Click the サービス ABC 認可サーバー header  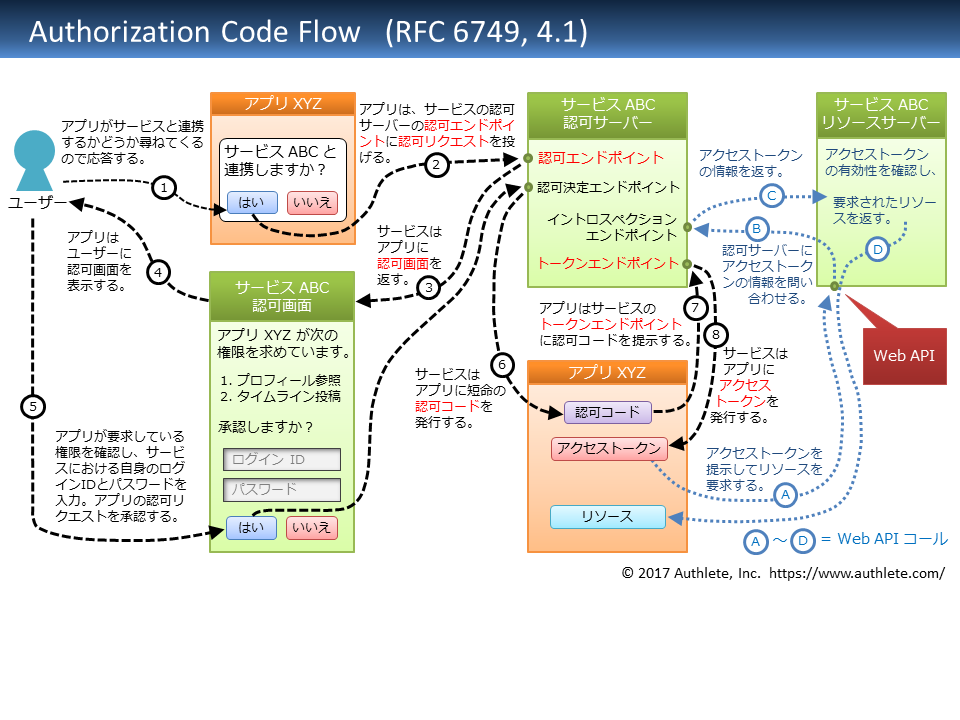(607, 114)
